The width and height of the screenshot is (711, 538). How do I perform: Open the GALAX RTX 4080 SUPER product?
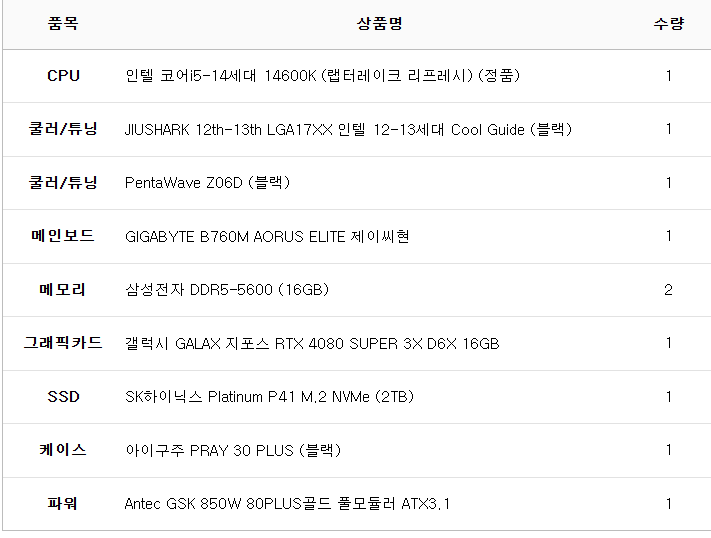[311, 343]
